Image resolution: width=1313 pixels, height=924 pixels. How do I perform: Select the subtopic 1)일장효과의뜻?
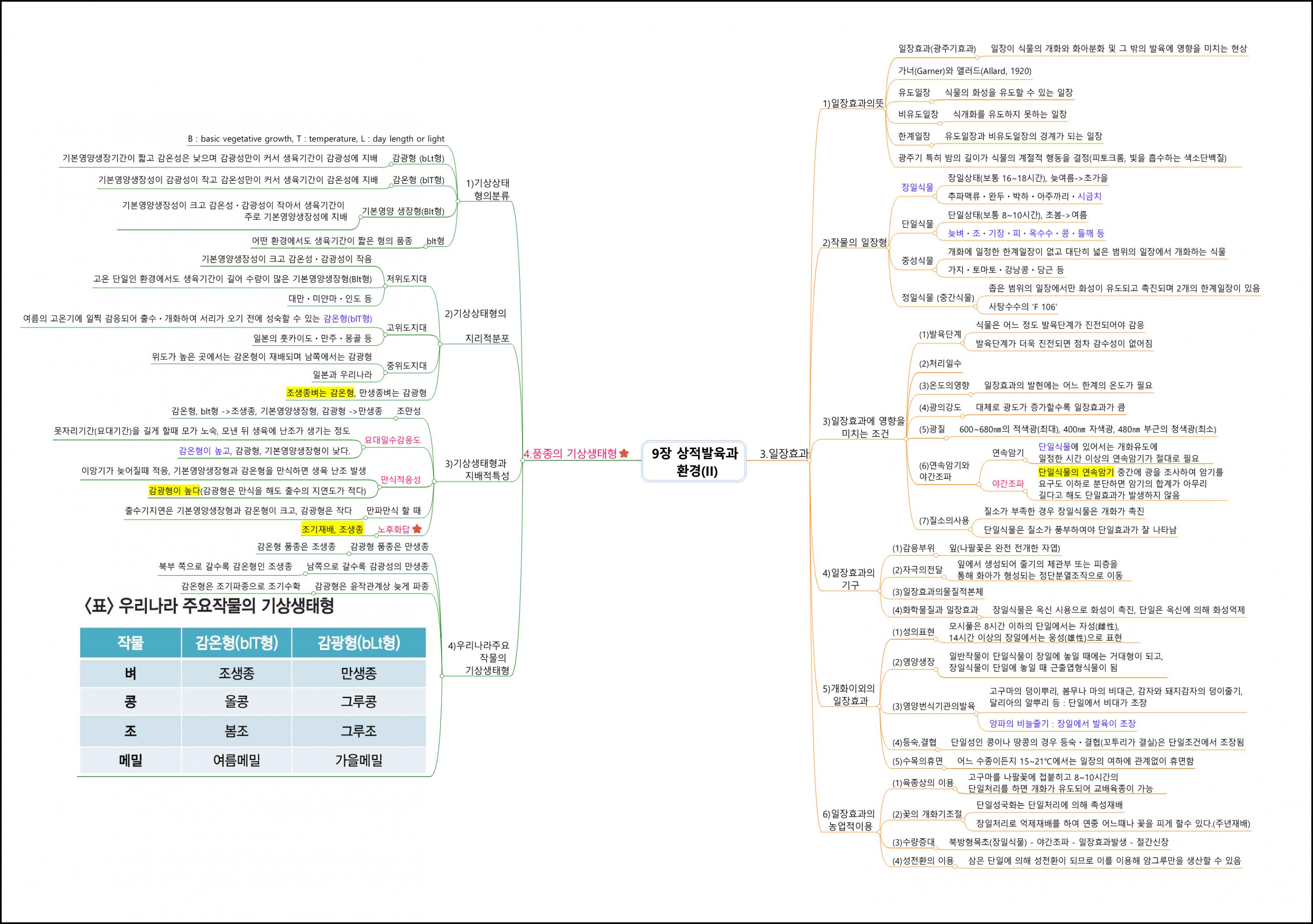853,103
